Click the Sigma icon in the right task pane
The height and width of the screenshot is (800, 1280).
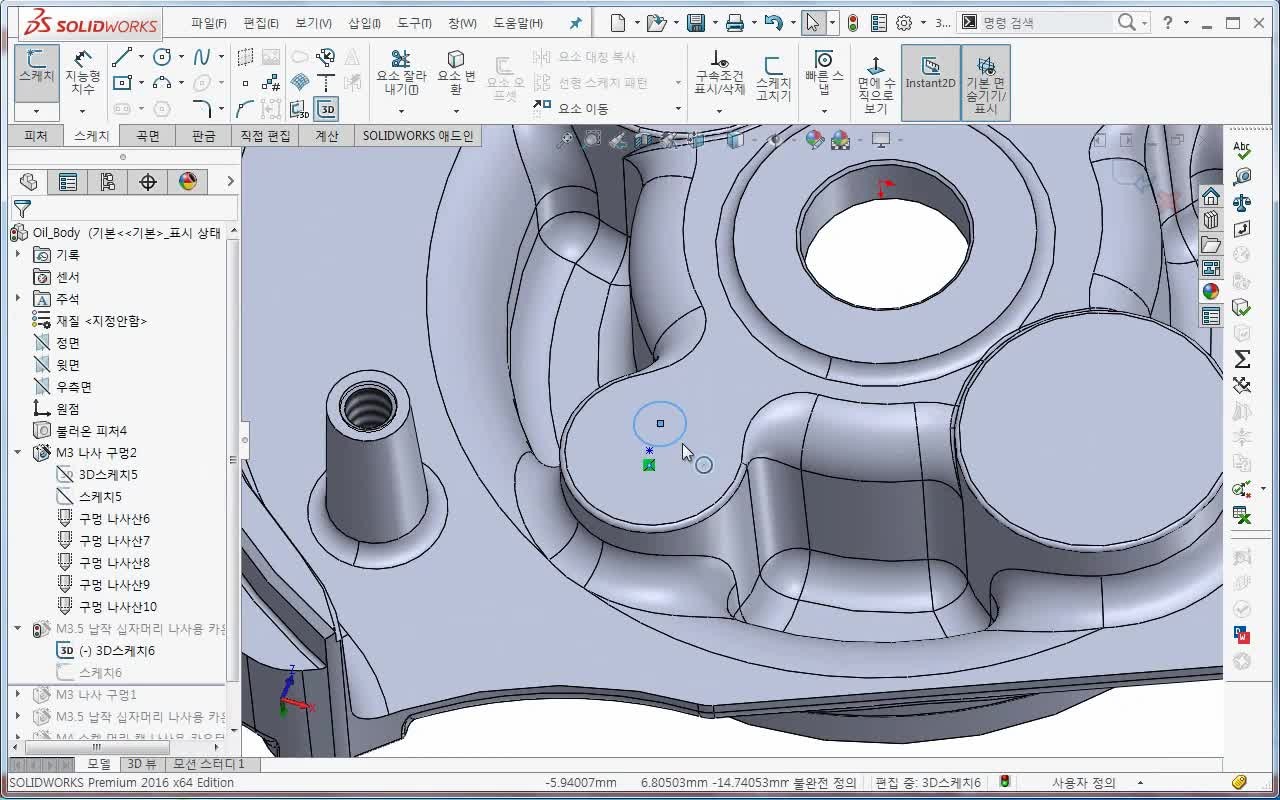(x=1242, y=359)
